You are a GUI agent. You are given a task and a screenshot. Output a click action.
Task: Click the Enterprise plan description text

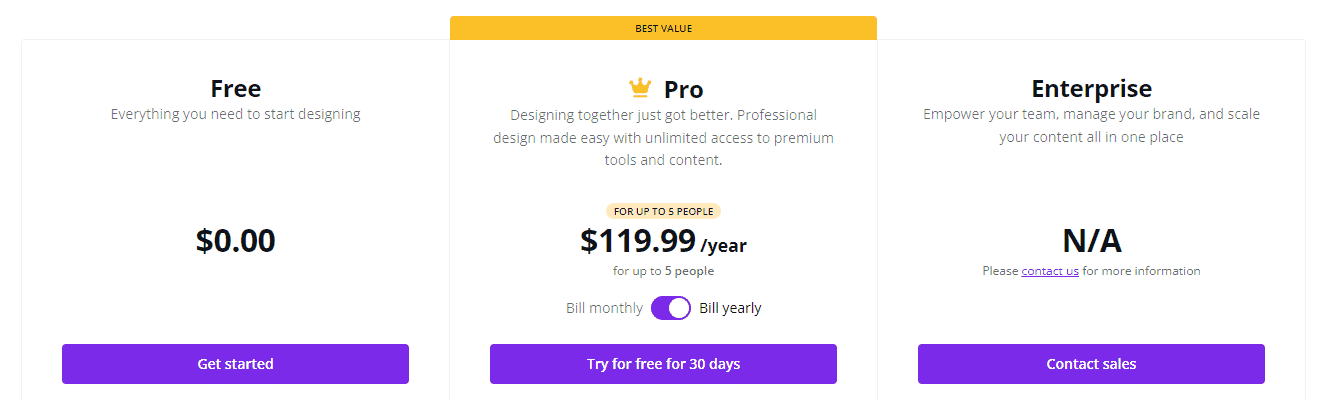(x=1091, y=126)
